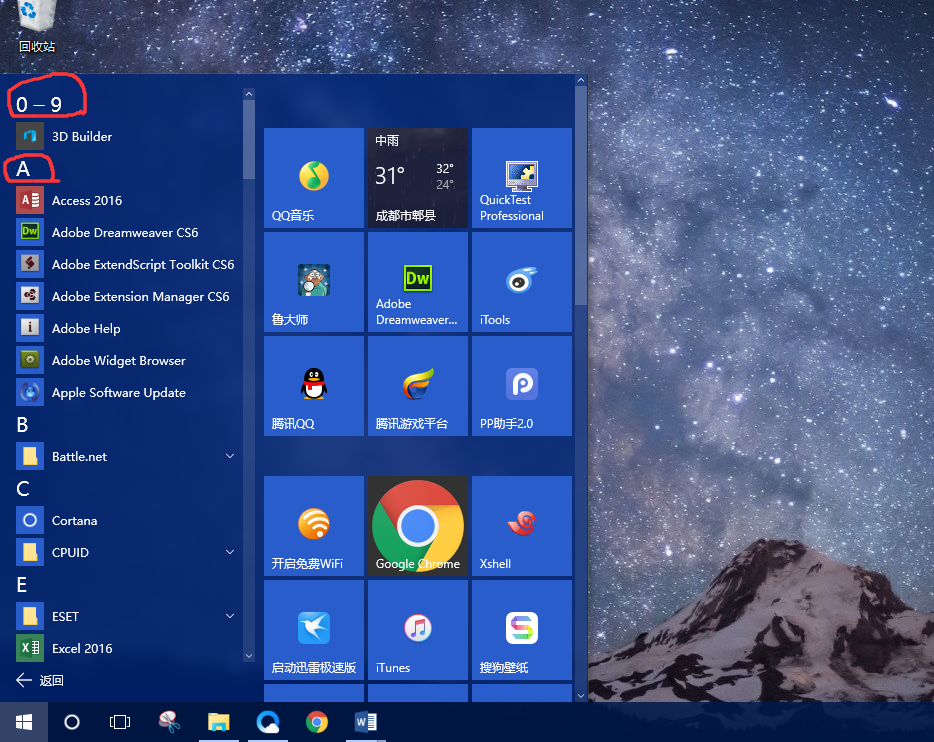The height and width of the screenshot is (742, 934).
Task: Launch Apple Software Update icon
Action: click(30, 392)
